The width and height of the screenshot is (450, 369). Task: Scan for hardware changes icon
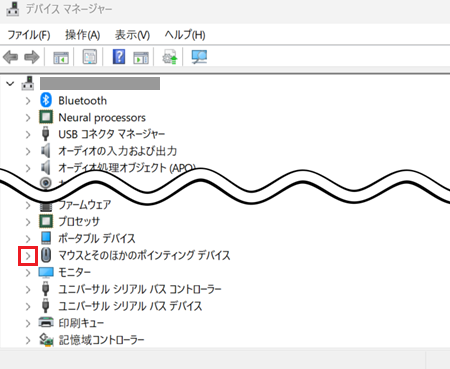tap(199, 57)
